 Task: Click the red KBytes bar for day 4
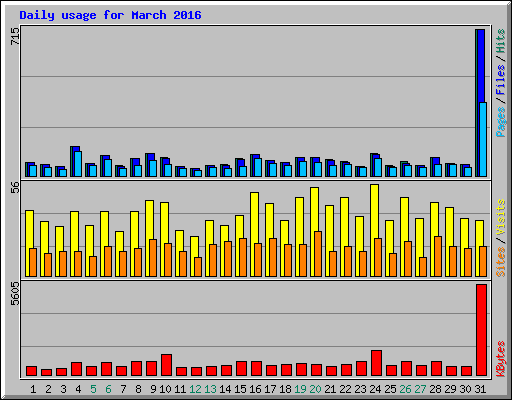[x=76, y=369]
